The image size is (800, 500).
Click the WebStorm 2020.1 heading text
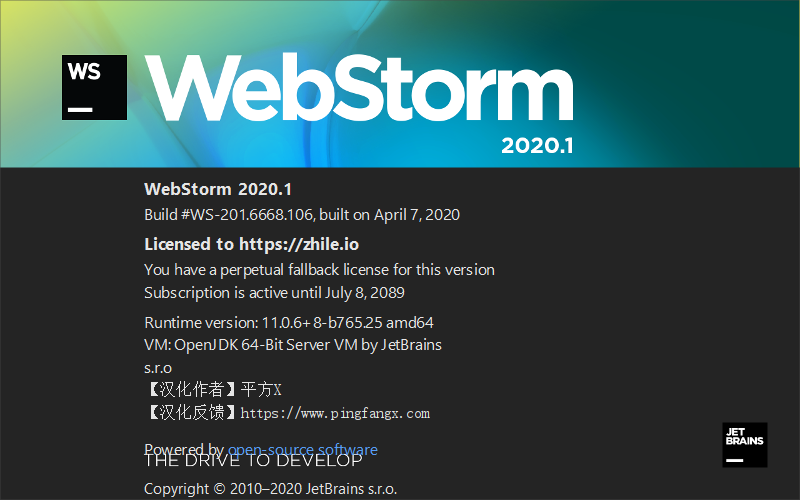point(218,189)
